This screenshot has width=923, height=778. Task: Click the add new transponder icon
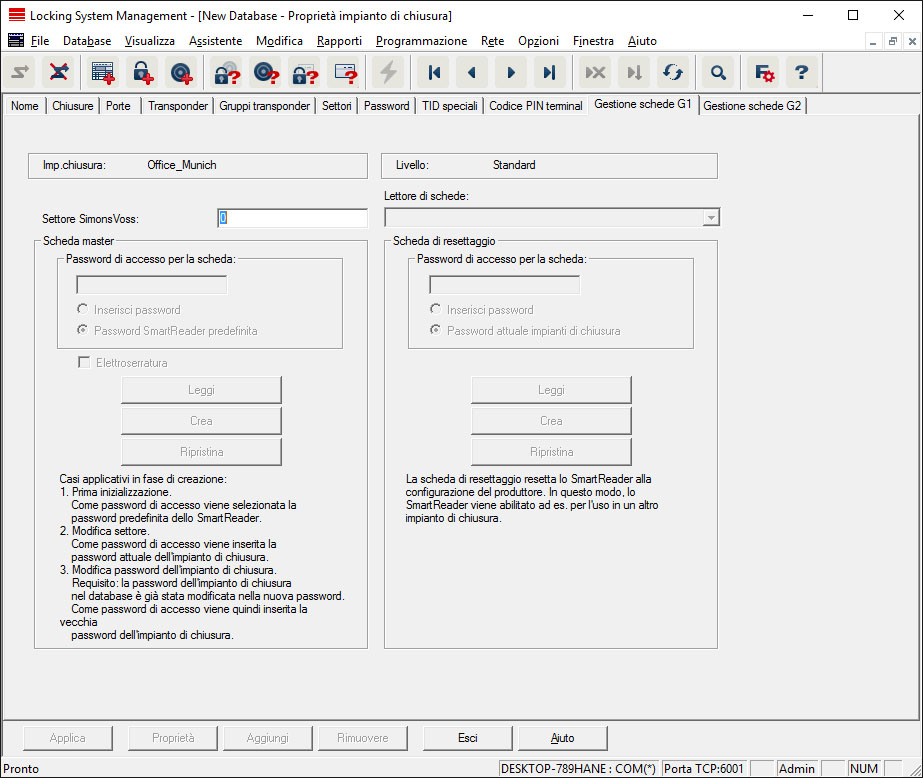[180, 72]
